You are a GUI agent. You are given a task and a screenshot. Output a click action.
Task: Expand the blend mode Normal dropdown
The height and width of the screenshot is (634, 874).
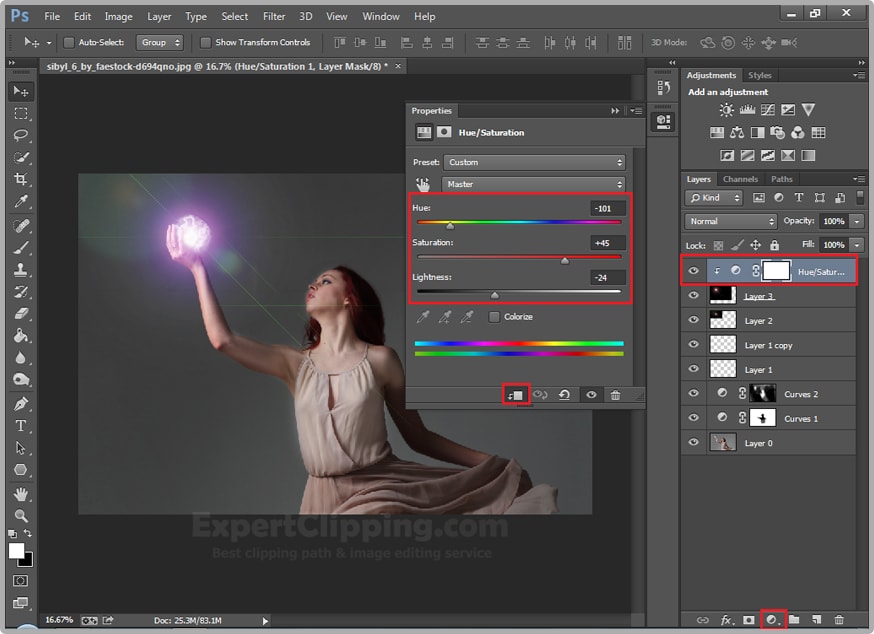click(731, 221)
